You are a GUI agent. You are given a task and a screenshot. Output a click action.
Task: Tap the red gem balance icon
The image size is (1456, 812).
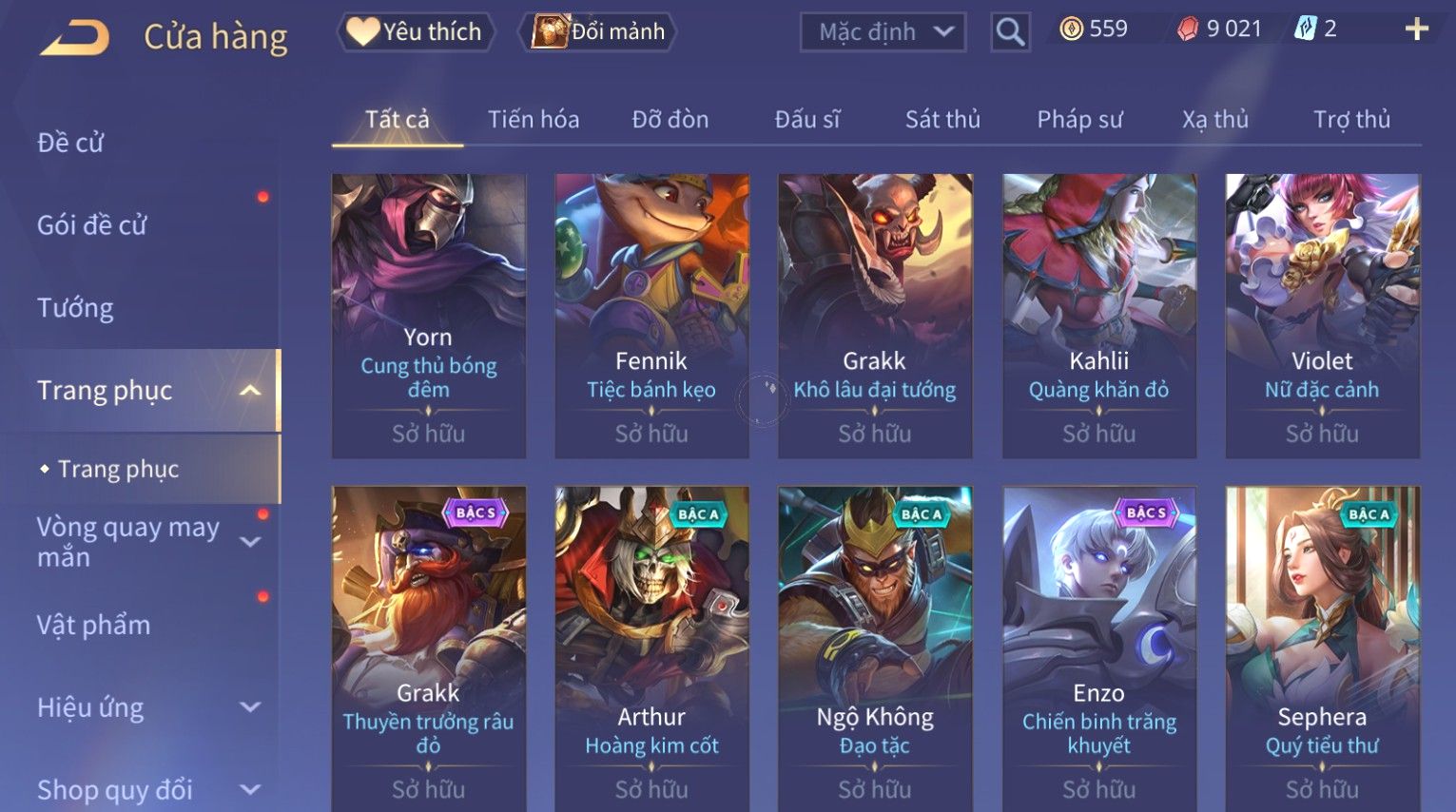[x=1188, y=29]
